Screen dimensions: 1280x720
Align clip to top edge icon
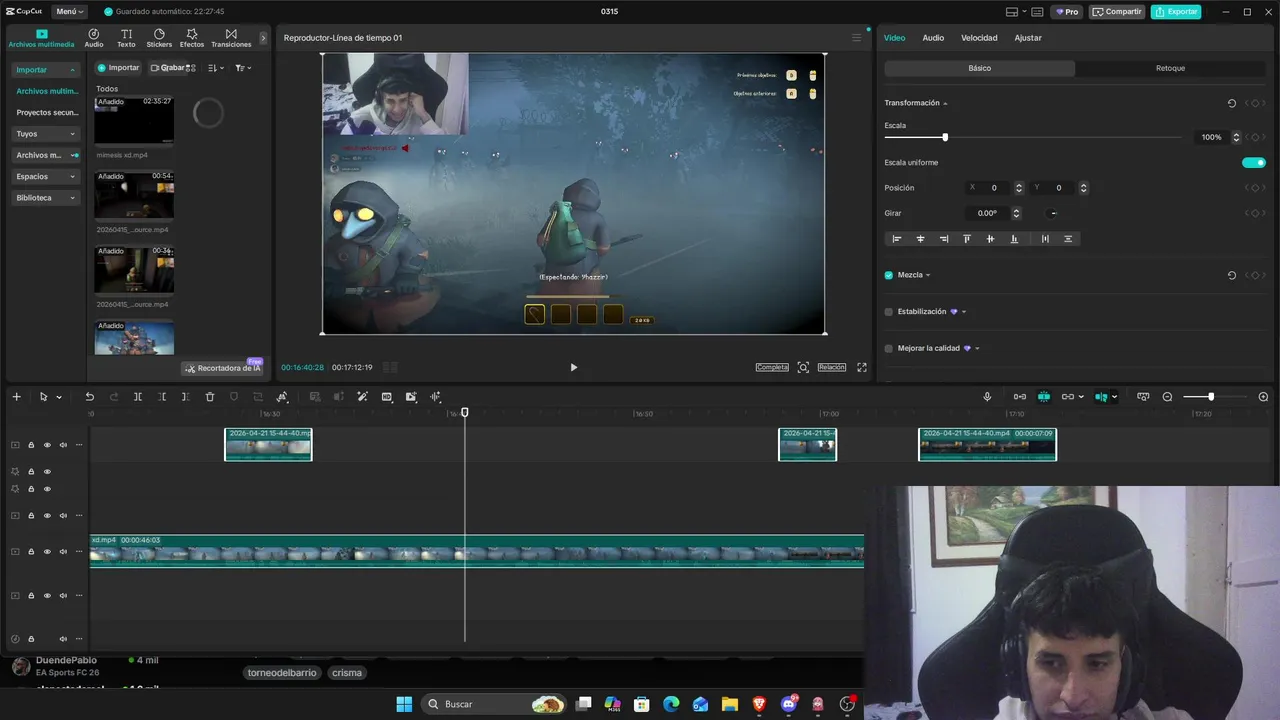[967, 239]
